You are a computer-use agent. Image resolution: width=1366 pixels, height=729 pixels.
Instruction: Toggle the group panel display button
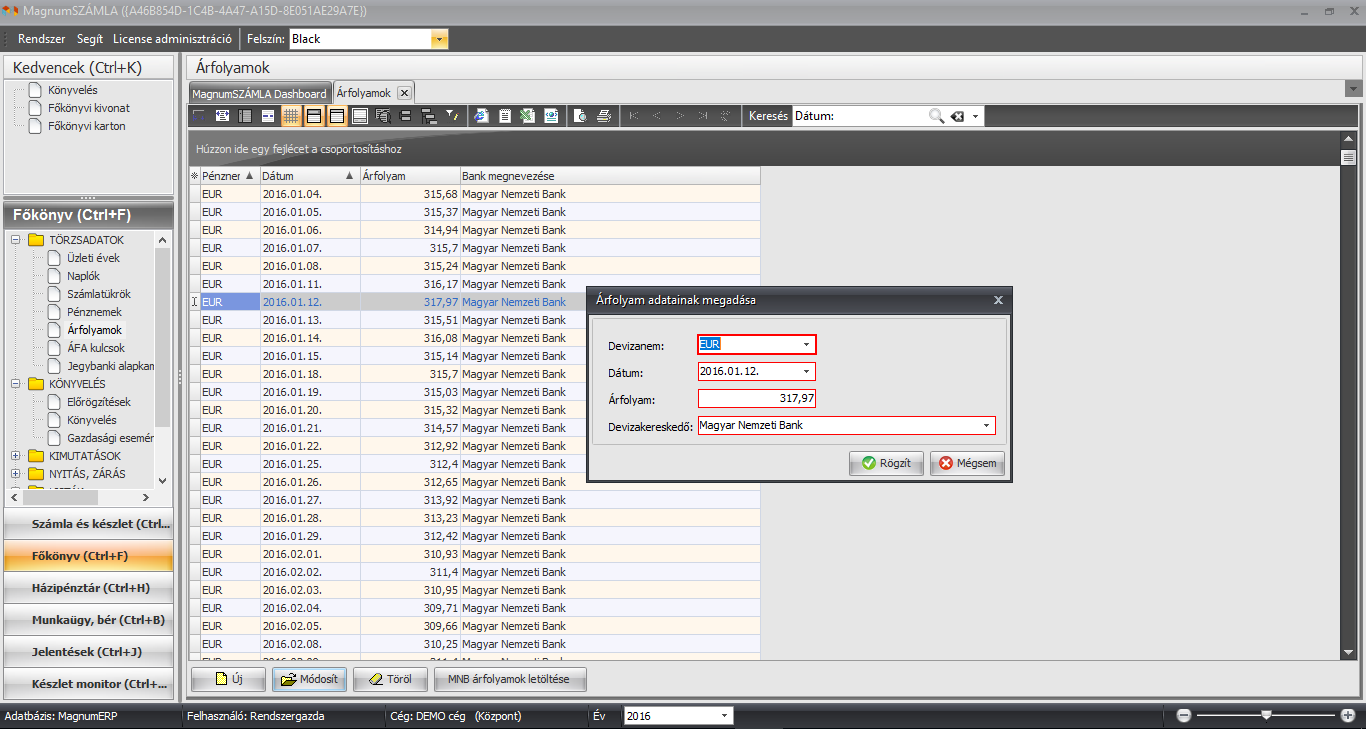point(314,116)
